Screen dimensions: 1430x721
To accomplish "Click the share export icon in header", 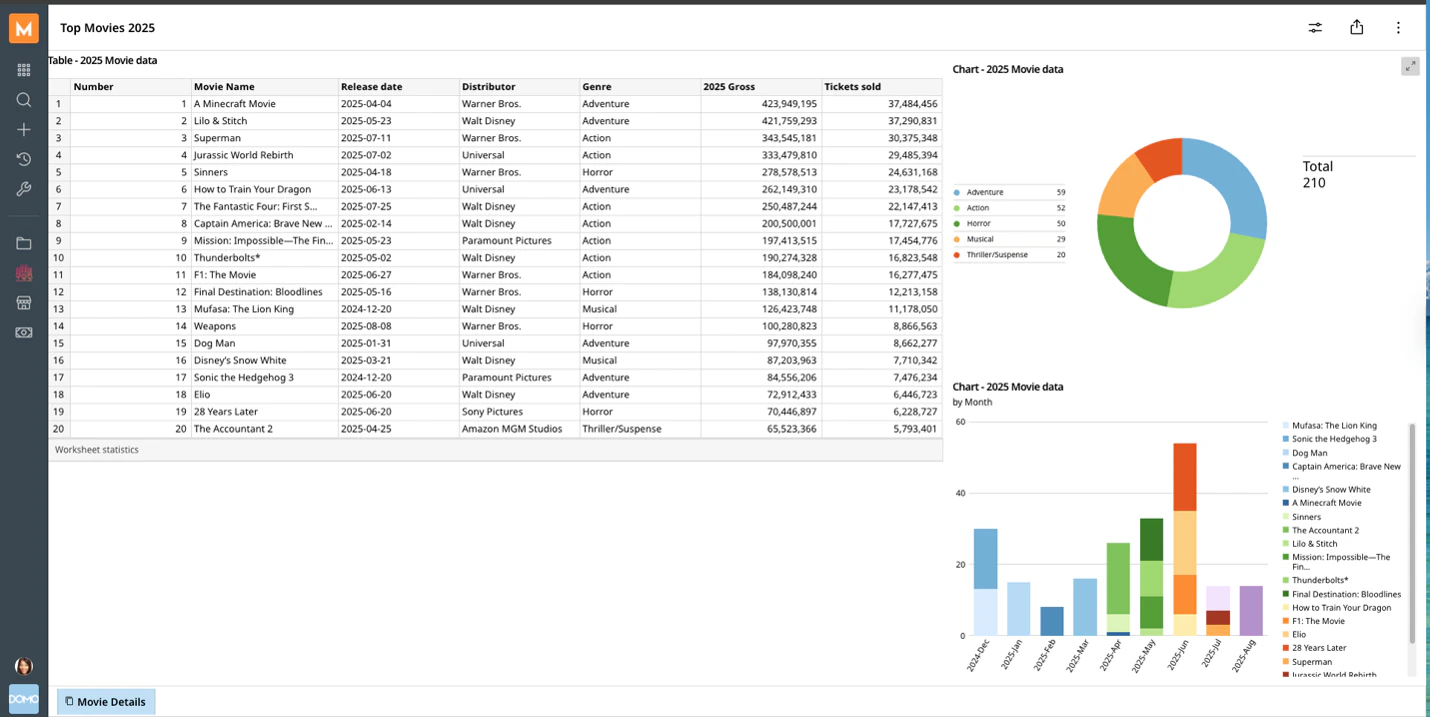I will click(x=1357, y=28).
